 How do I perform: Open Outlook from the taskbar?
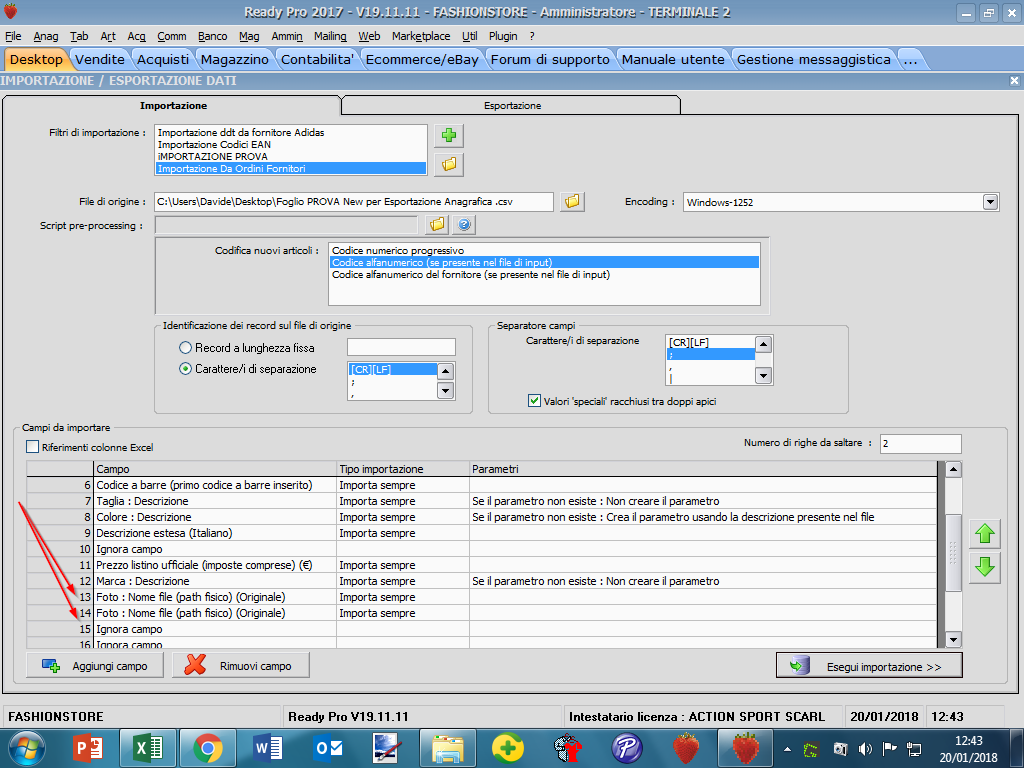(x=328, y=748)
